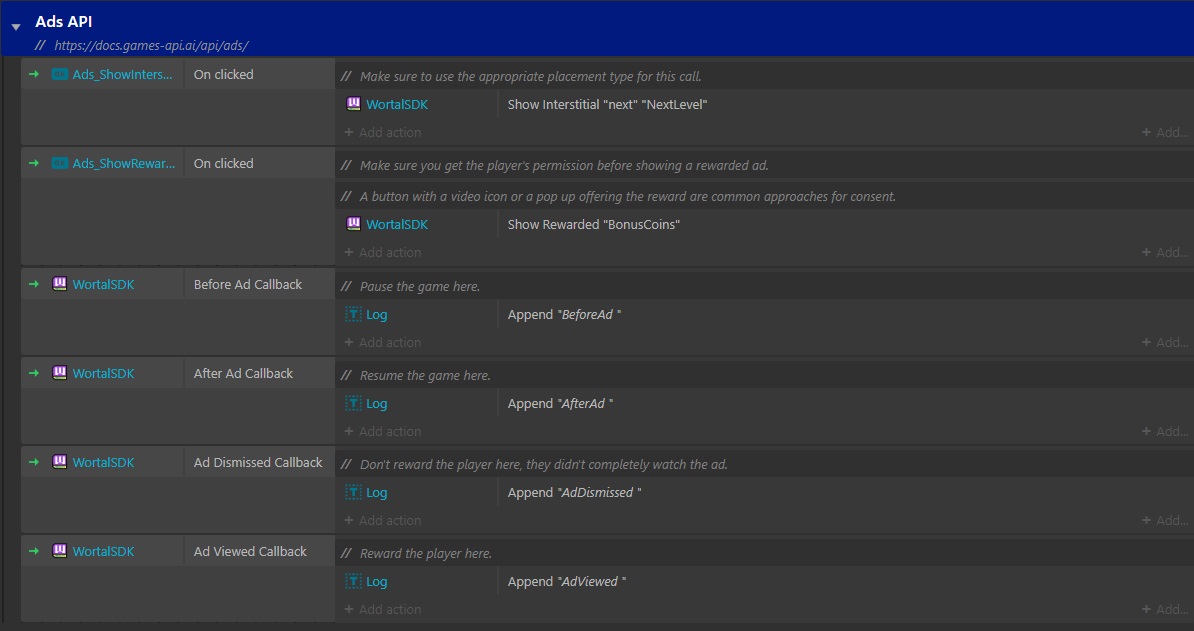Click the Log icon in the Append "BeforeAd" action

(x=355, y=314)
